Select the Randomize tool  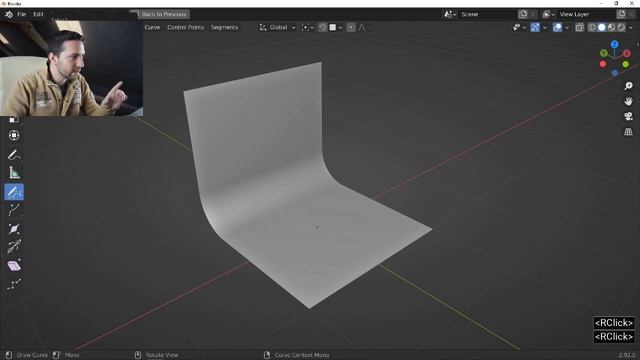click(x=14, y=284)
